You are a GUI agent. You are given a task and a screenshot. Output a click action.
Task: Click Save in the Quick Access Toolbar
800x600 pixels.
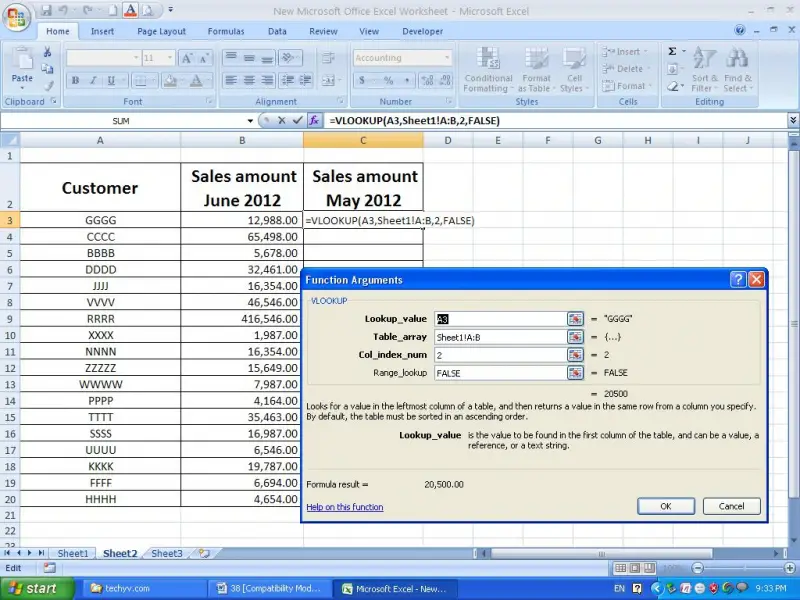click(x=46, y=10)
